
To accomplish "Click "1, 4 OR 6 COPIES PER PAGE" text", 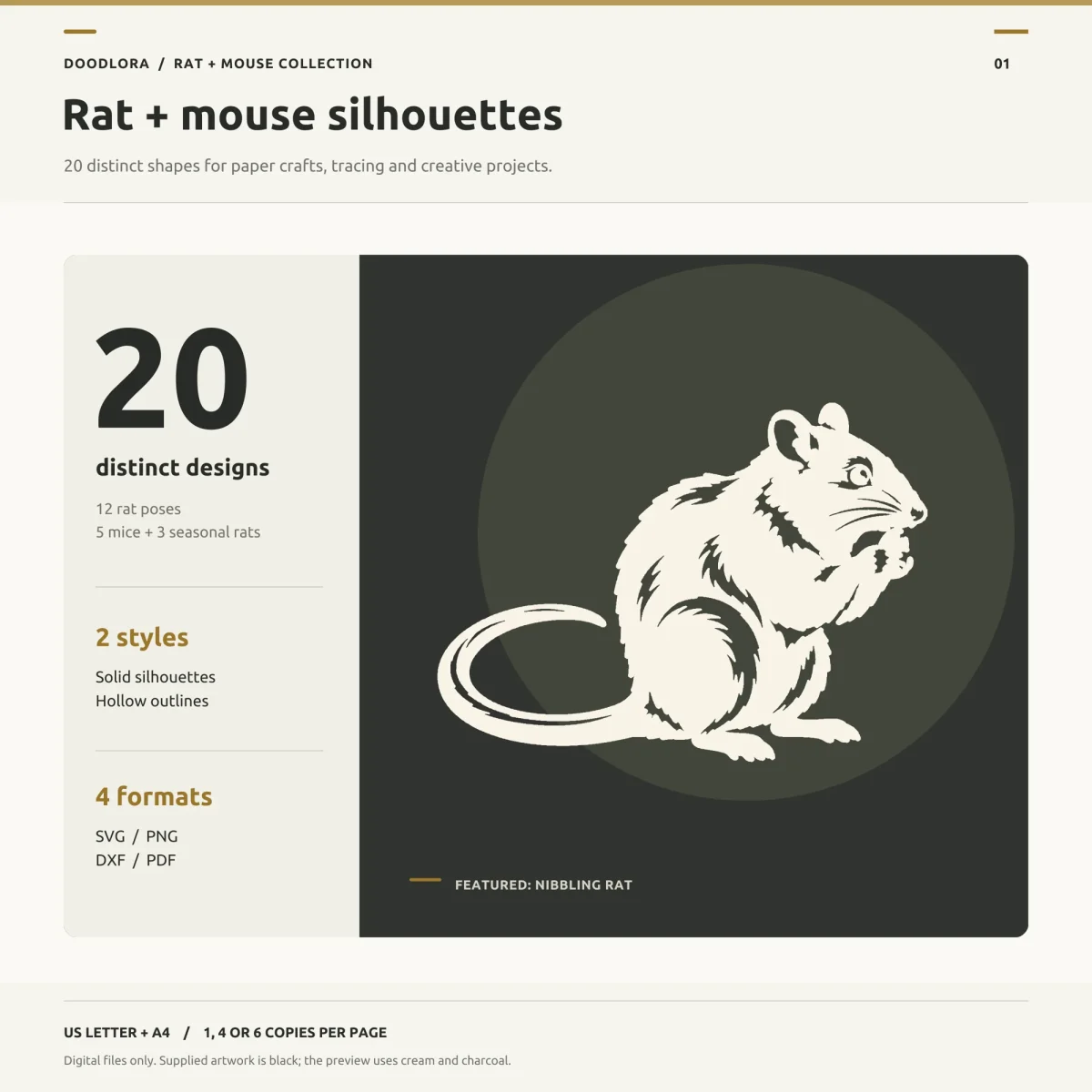I will pyautogui.click(x=295, y=1033).
